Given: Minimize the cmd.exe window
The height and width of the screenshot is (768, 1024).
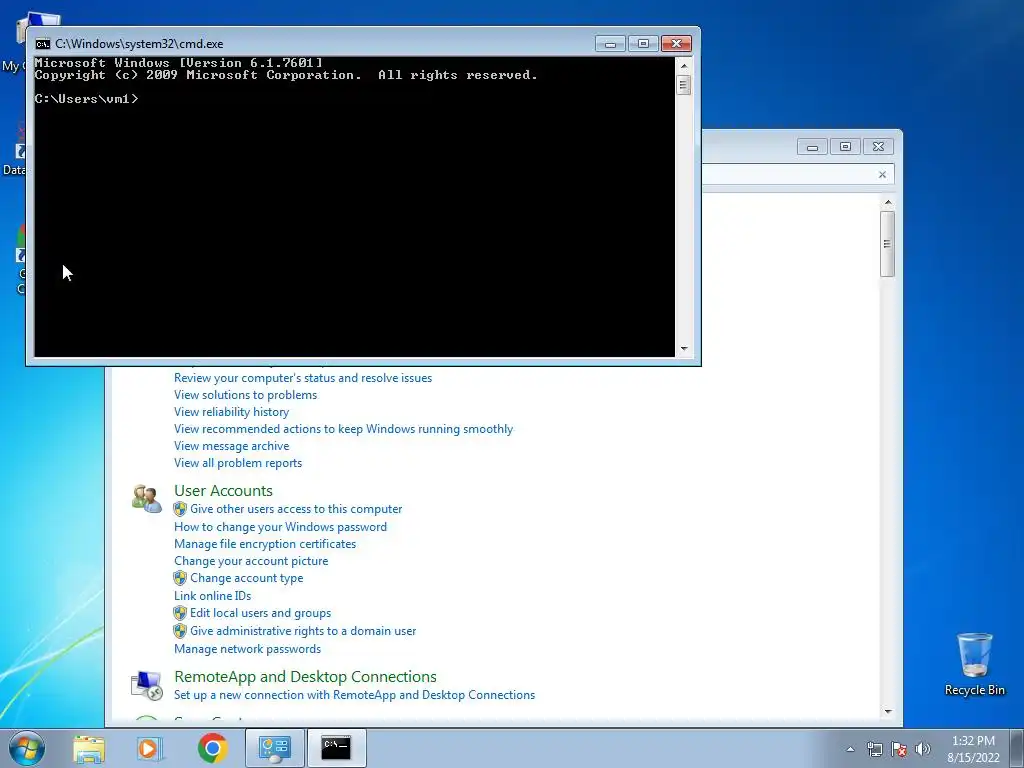Looking at the screenshot, I should [611, 44].
